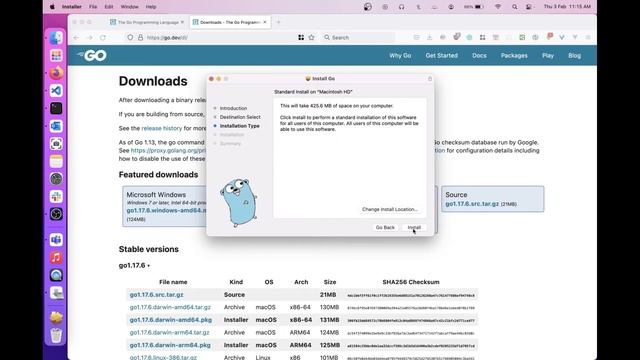This screenshot has height=360, width=640.
Task: Click the battery status in menu bar
Action: [474, 7]
